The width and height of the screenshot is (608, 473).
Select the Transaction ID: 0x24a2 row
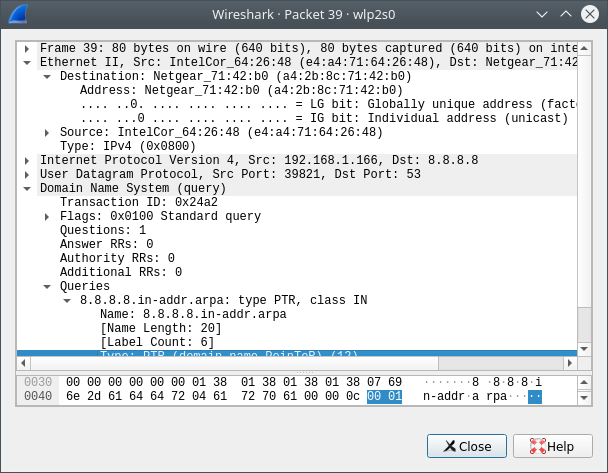click(x=297, y=202)
